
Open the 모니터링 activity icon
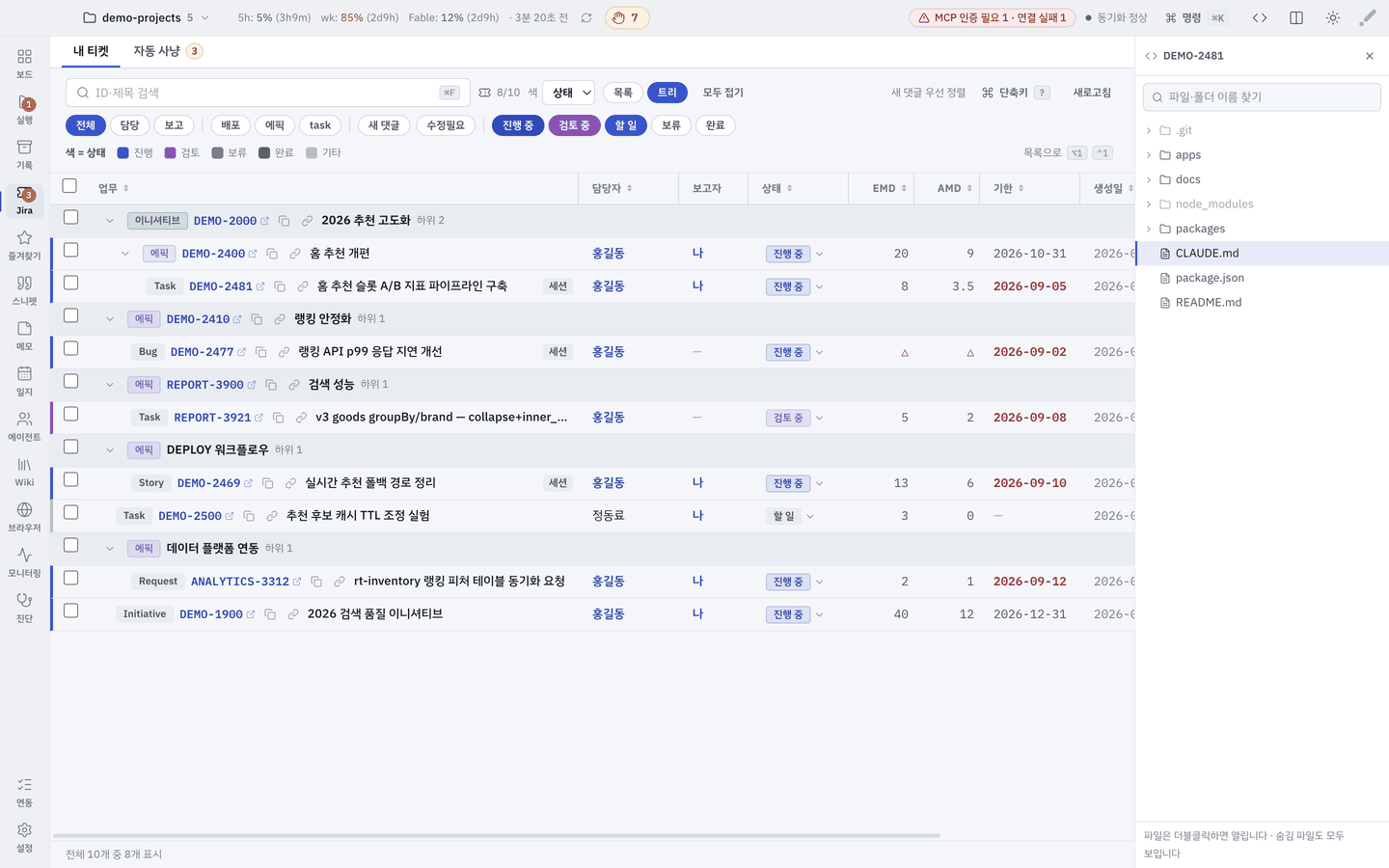point(24,562)
